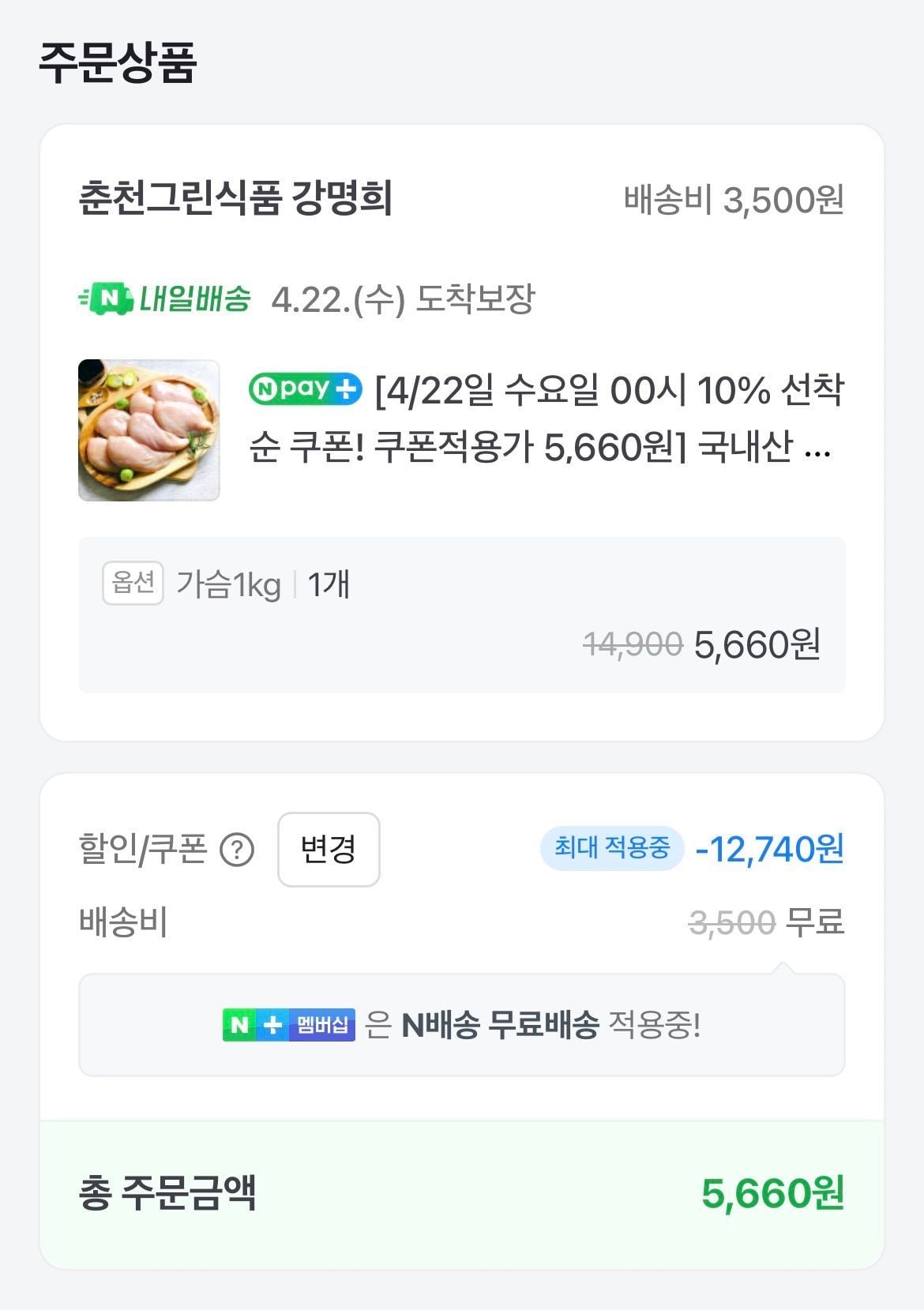Open the product title starting with 4/22일
The height and width of the screenshot is (1310, 924).
point(545,419)
